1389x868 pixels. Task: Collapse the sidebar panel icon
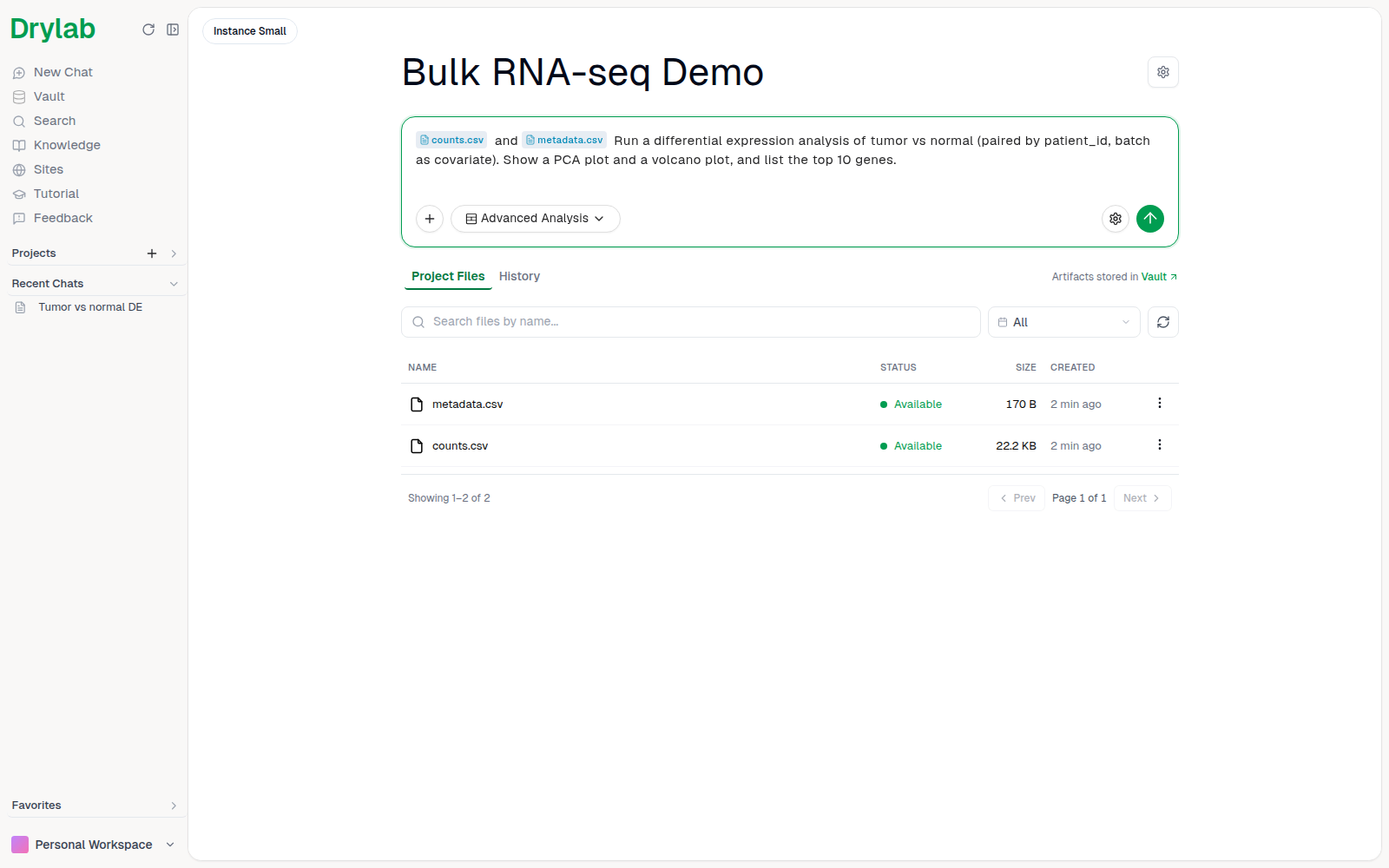[173, 30]
